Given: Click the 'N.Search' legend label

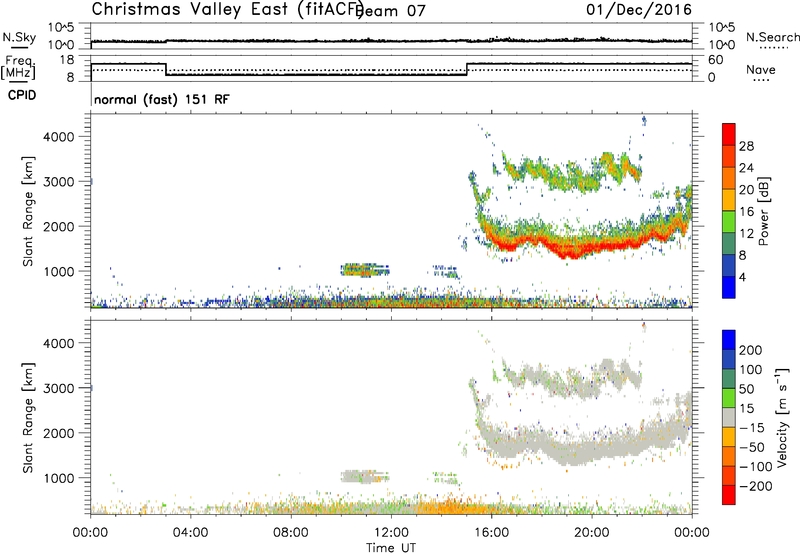Looking at the screenshot, I should pos(772,37).
